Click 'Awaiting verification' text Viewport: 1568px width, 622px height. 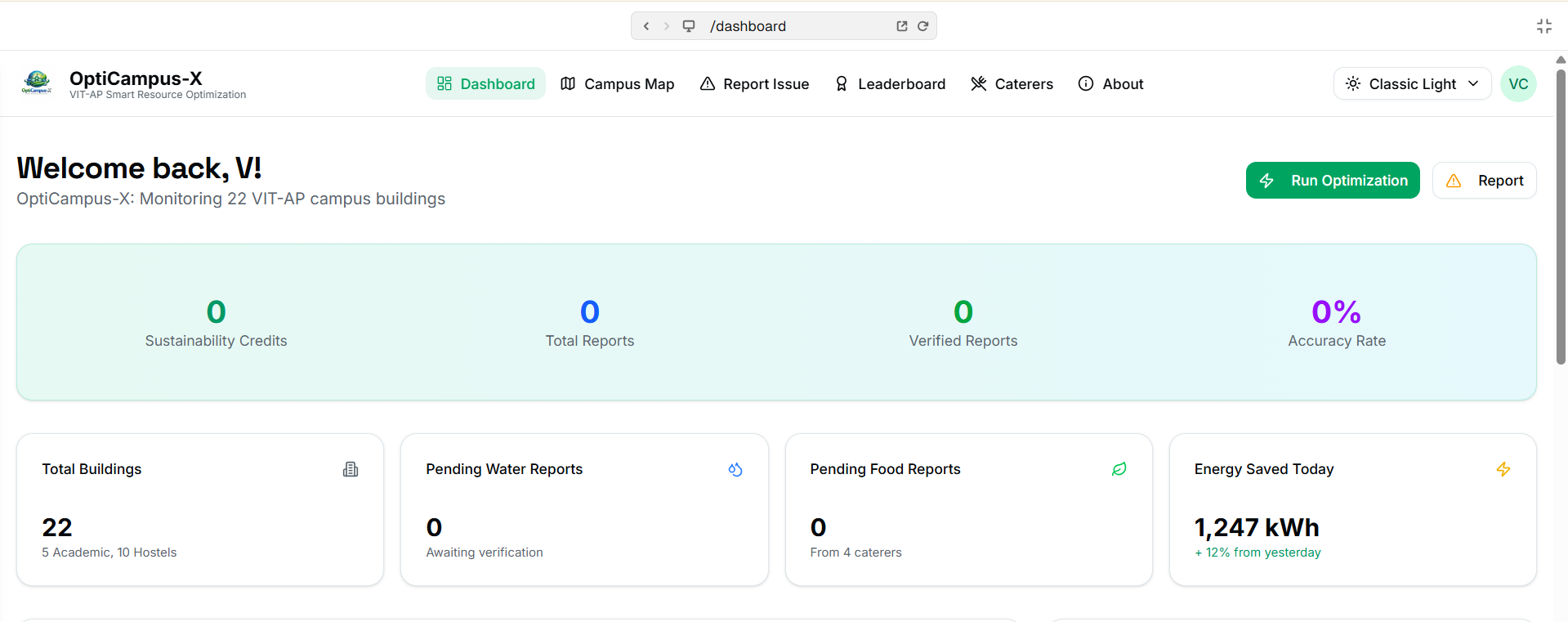(x=485, y=553)
